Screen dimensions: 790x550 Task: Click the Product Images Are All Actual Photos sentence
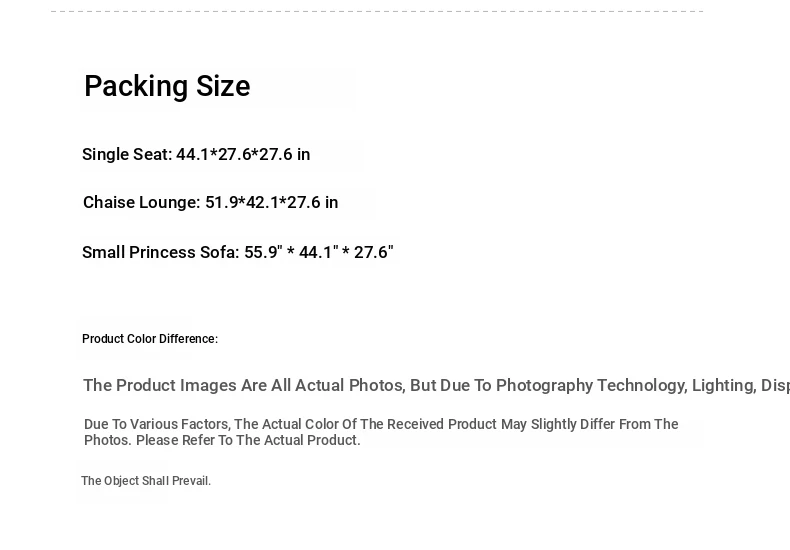pyautogui.click(x=436, y=385)
